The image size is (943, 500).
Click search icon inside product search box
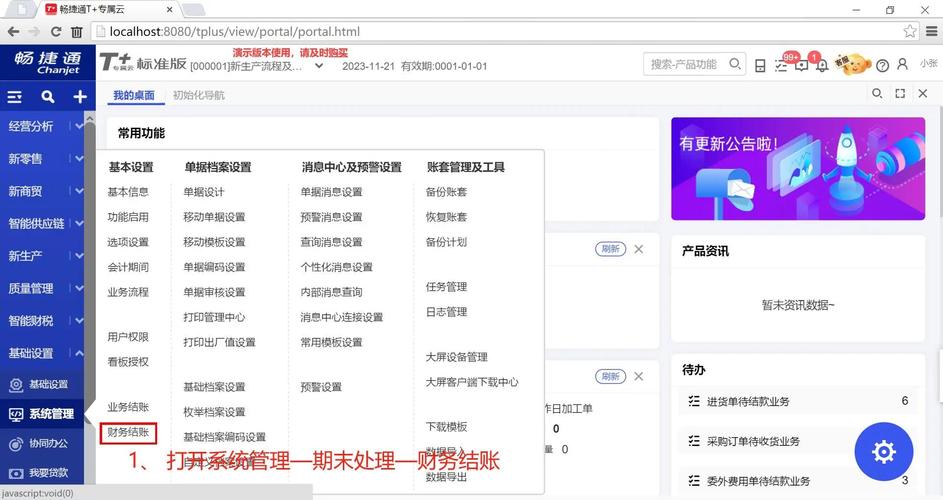pyautogui.click(x=734, y=64)
